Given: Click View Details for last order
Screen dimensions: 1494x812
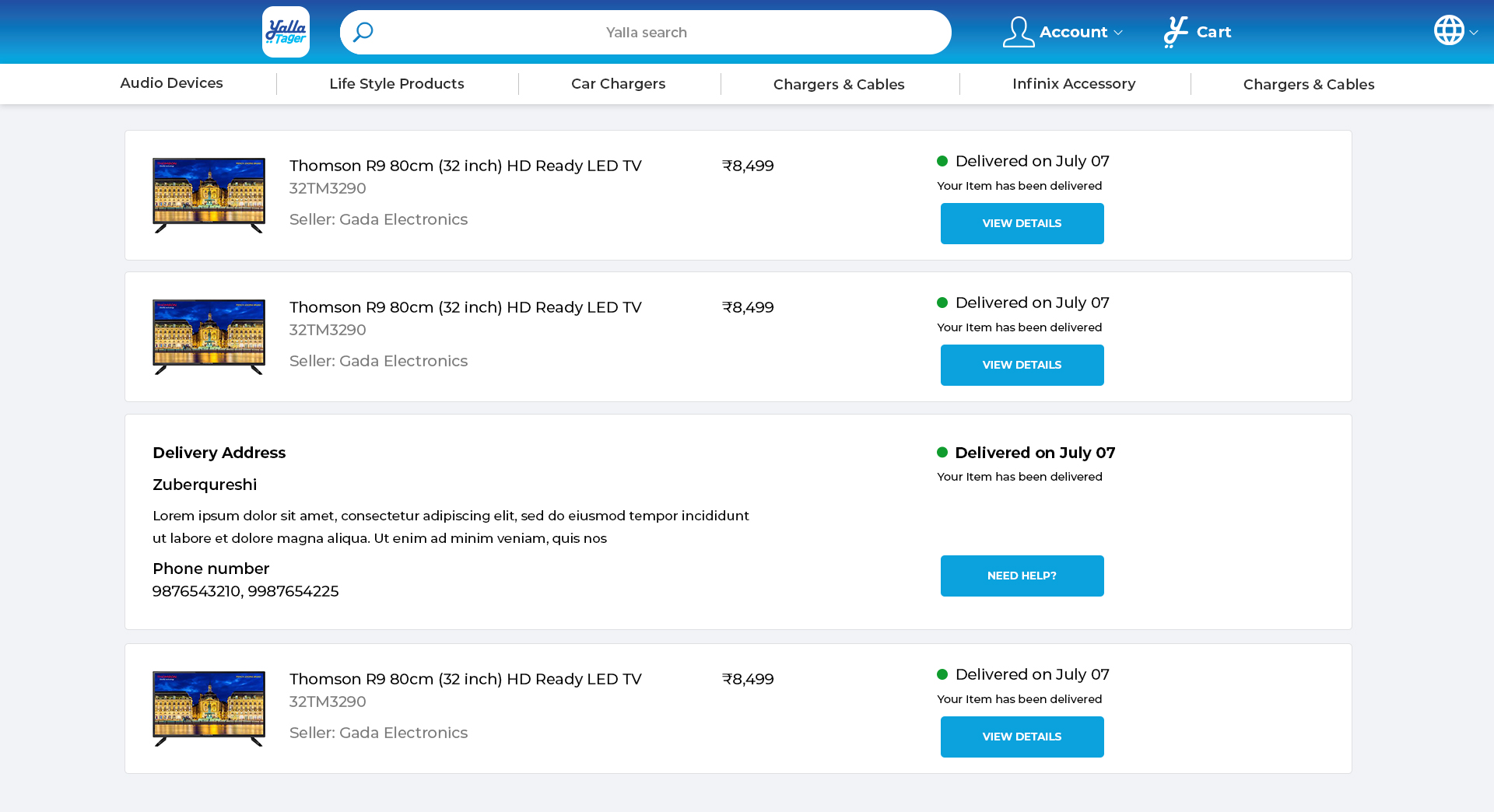Looking at the screenshot, I should pos(1021,737).
